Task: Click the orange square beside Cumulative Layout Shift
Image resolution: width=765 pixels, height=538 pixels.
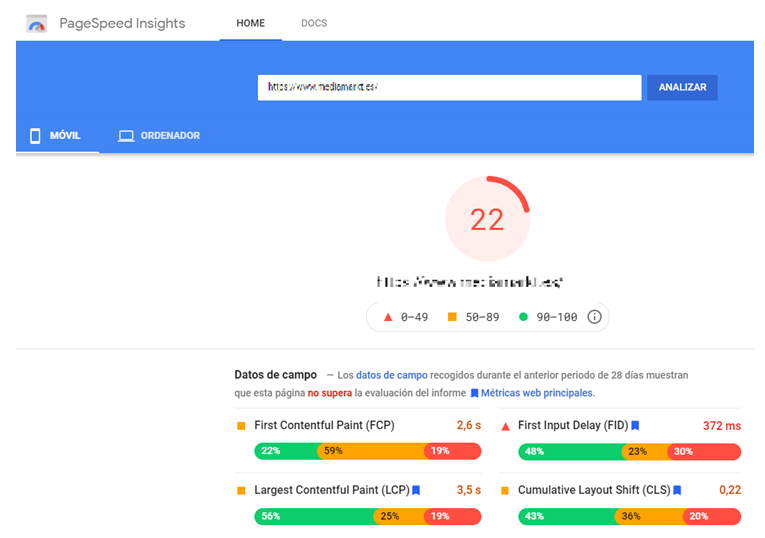Action: pos(505,491)
